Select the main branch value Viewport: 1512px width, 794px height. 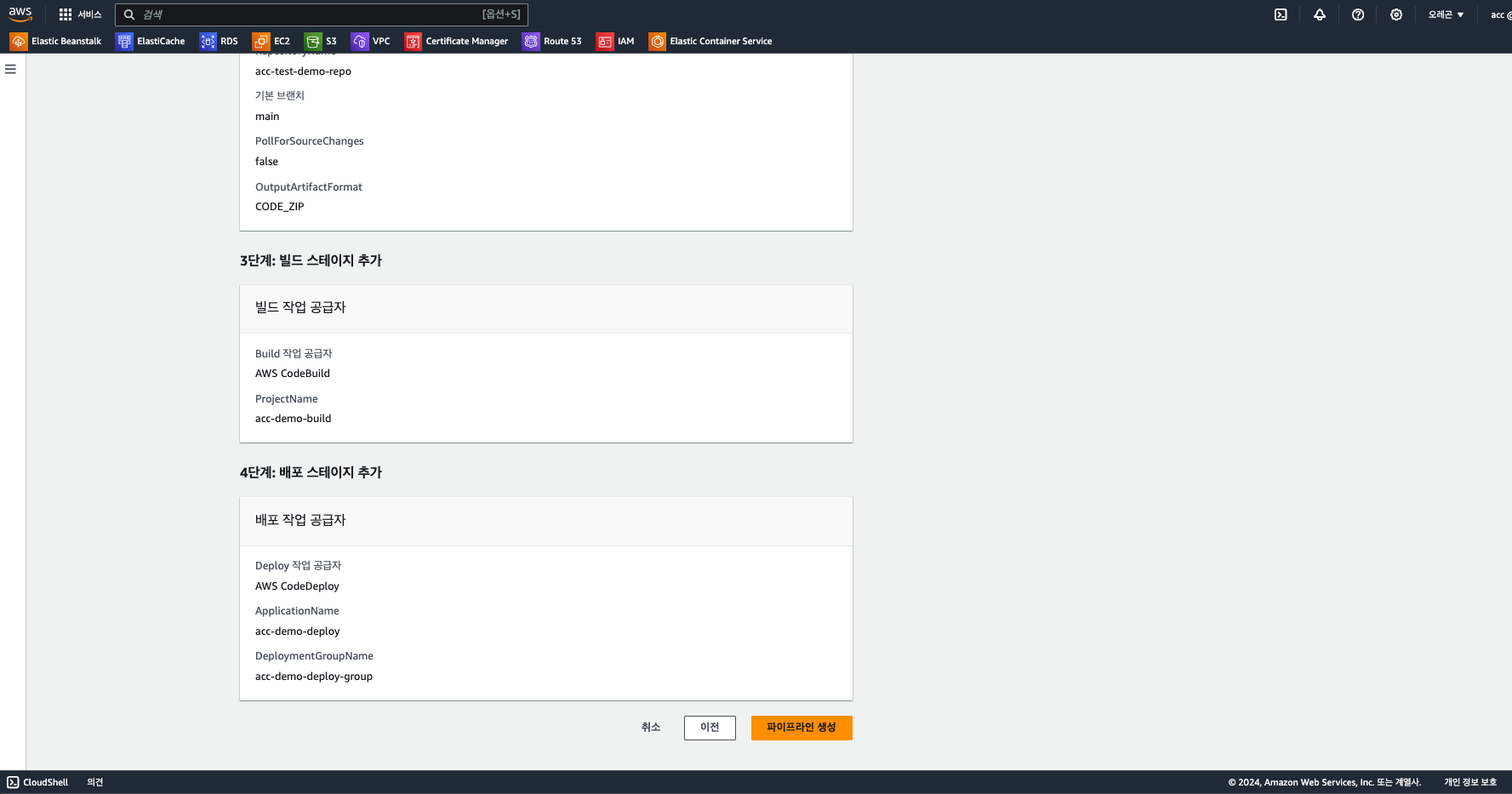tap(267, 117)
